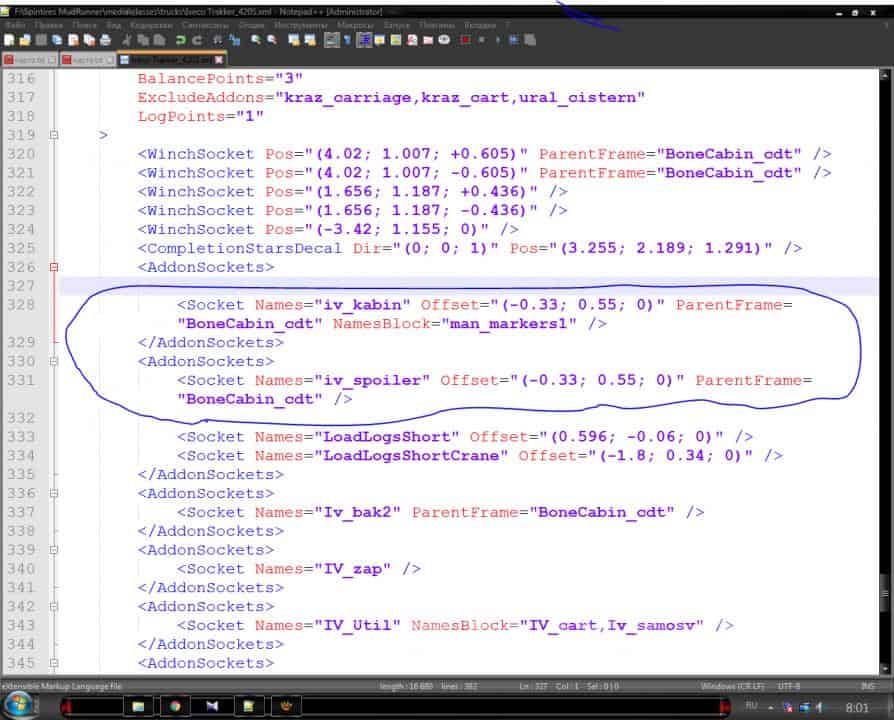The image size is (894, 720).
Task: Collapse the fold marker at line 319
Action: [54, 135]
